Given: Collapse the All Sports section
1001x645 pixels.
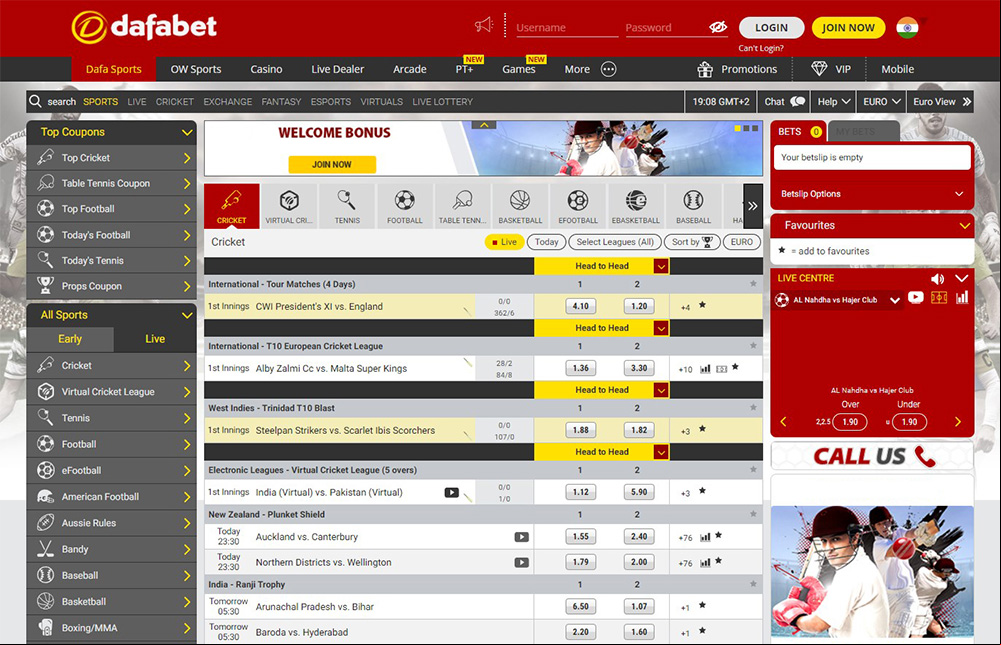Looking at the screenshot, I should [187, 315].
